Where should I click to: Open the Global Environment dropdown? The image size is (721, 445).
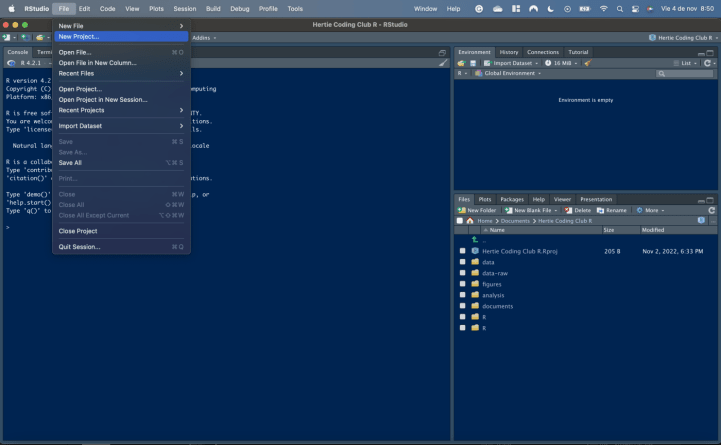point(508,74)
